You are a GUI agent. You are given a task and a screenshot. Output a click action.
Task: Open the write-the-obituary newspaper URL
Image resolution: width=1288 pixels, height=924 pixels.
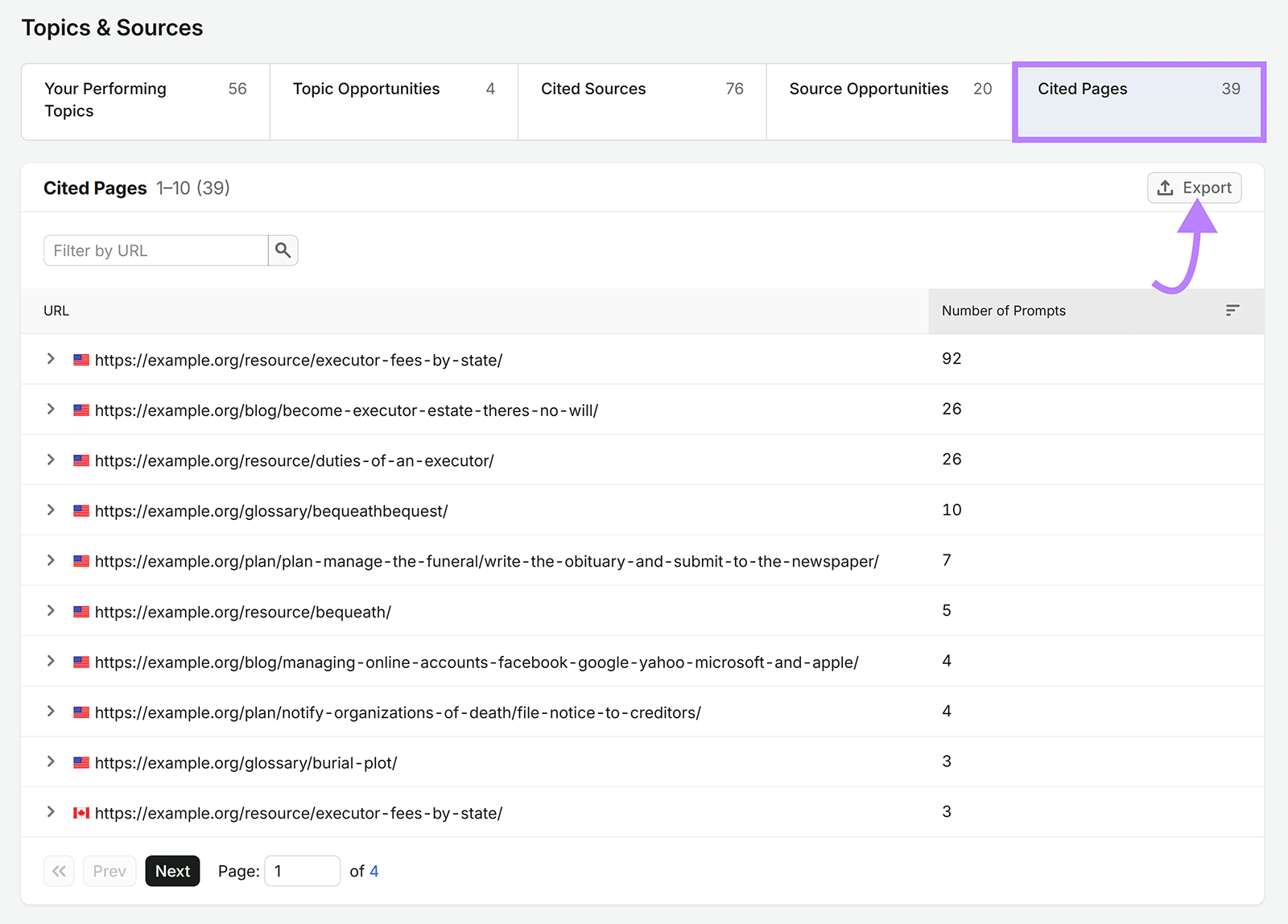pos(487,562)
